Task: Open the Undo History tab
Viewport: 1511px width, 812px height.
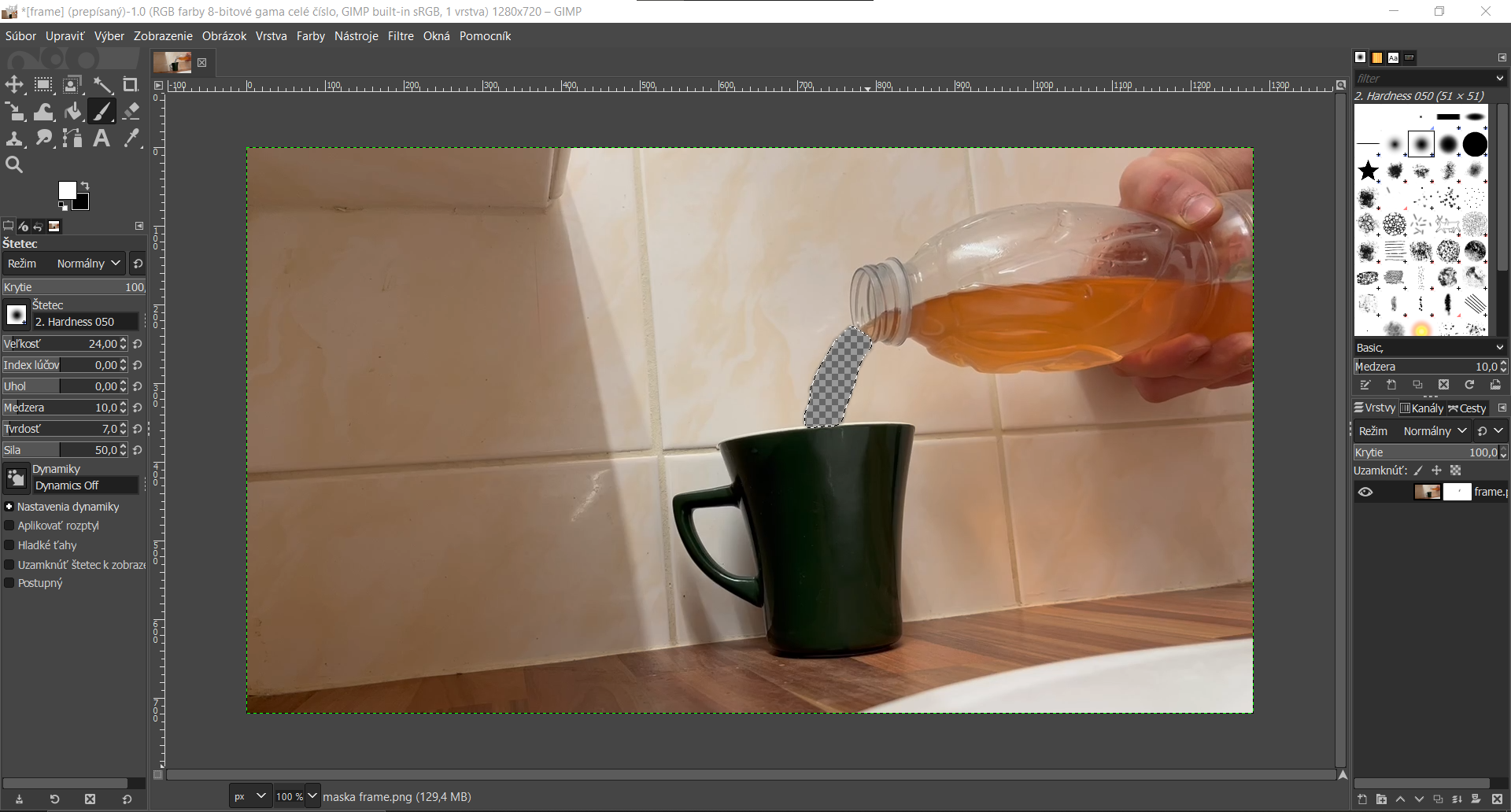Action: [38, 227]
